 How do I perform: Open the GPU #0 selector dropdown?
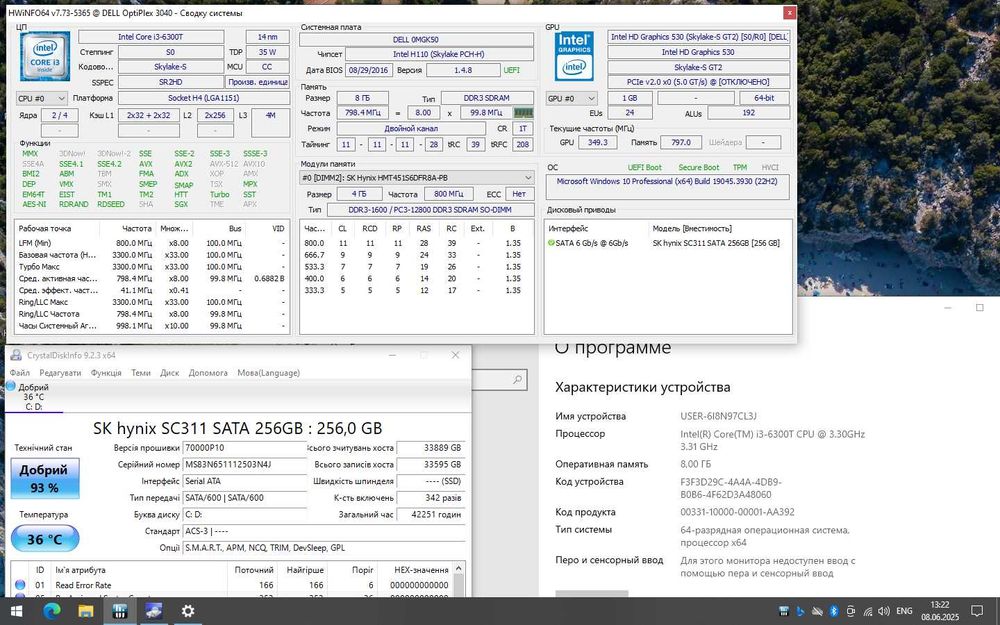pyautogui.click(x=571, y=98)
